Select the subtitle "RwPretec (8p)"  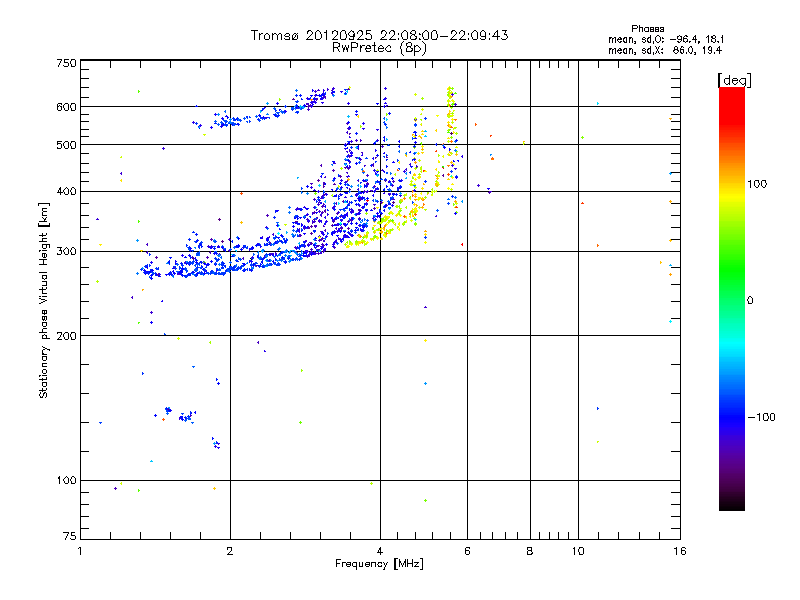379,48
